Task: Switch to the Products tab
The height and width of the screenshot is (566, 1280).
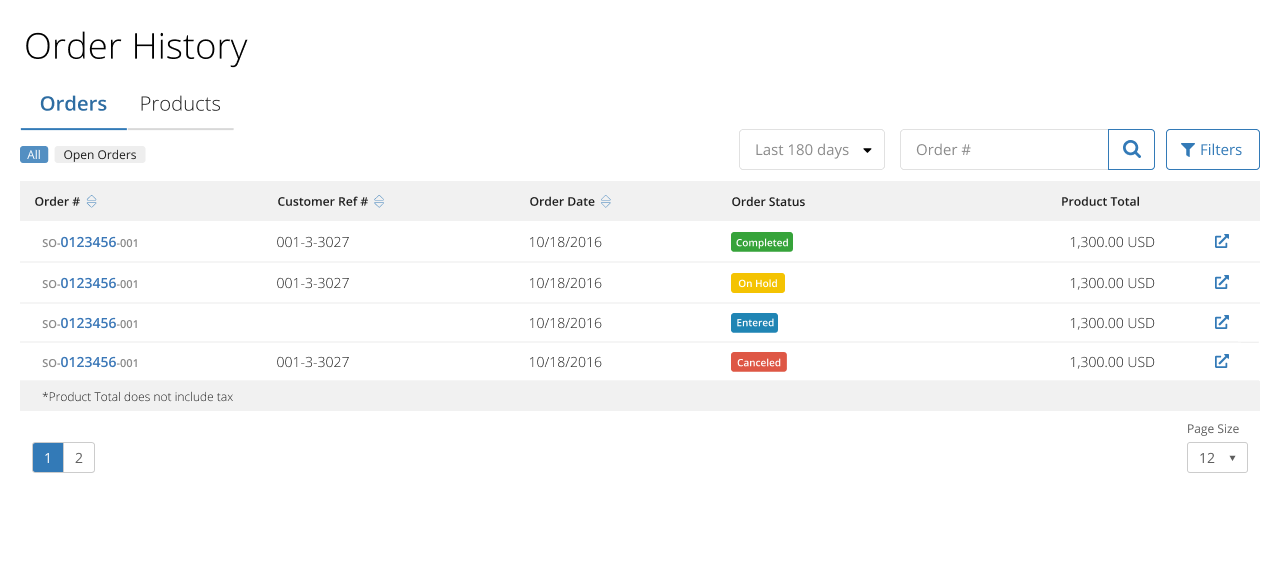Action: [180, 104]
